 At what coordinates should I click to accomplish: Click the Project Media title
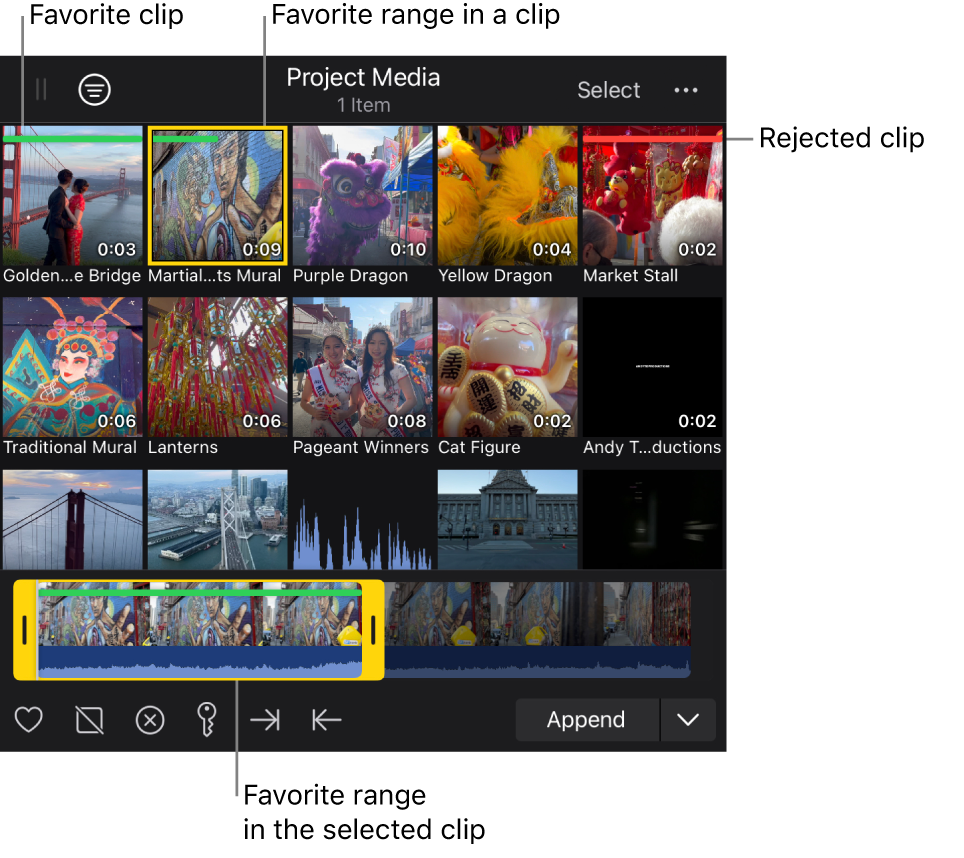pos(363,77)
